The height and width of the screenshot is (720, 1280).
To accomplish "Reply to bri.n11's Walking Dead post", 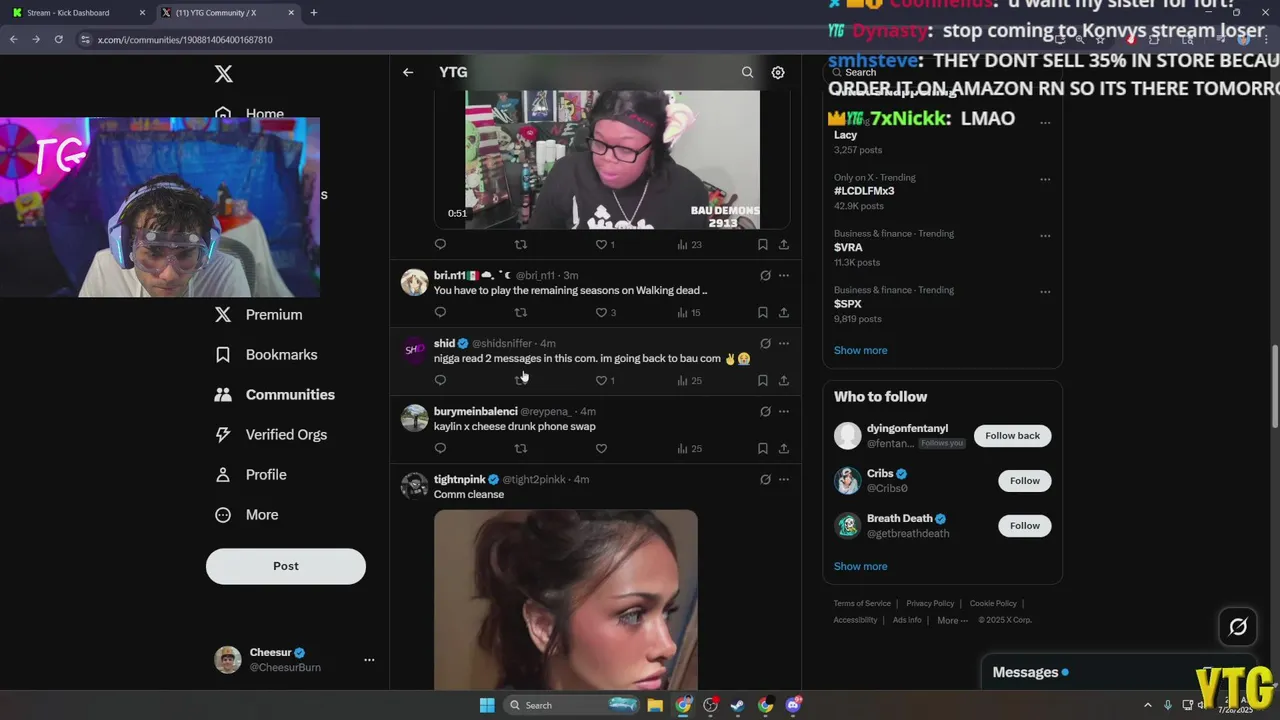I will pos(440,312).
